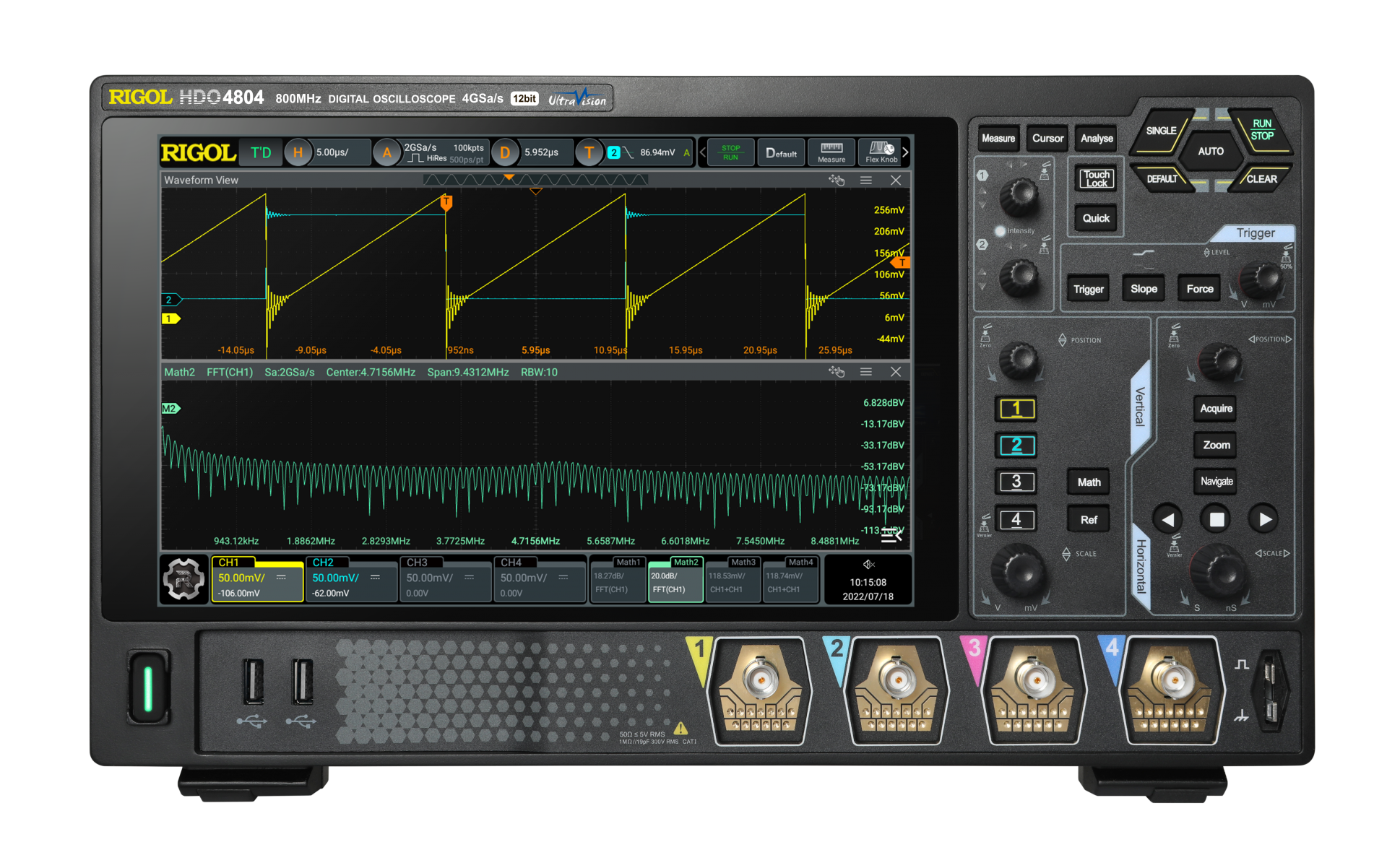The width and height of the screenshot is (1387, 868).
Task: Click the waveform overview memory bar
Action: coord(535,180)
